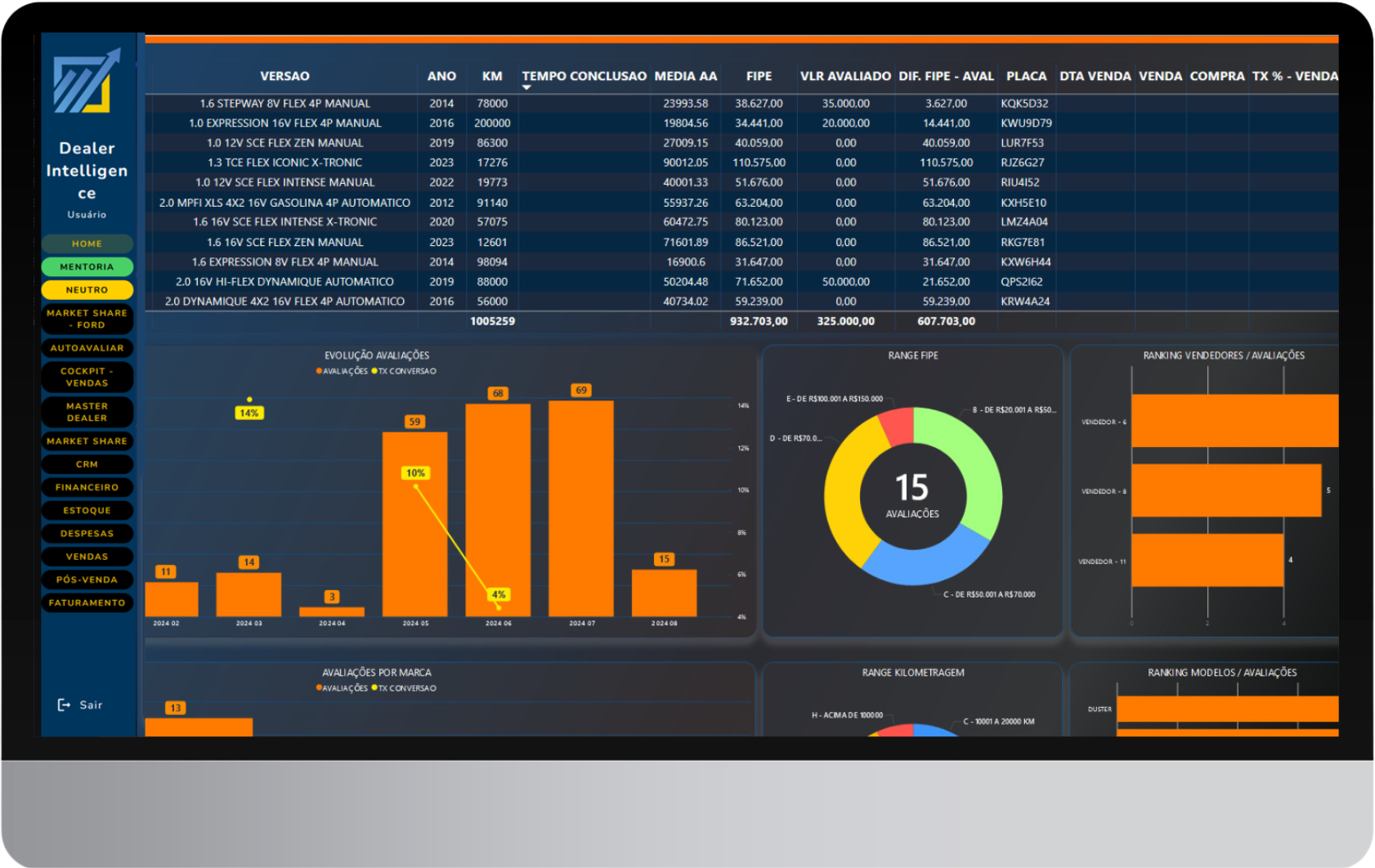Click the FIPE total 932.703,00
The width and height of the screenshot is (1375, 868).
pos(759,321)
